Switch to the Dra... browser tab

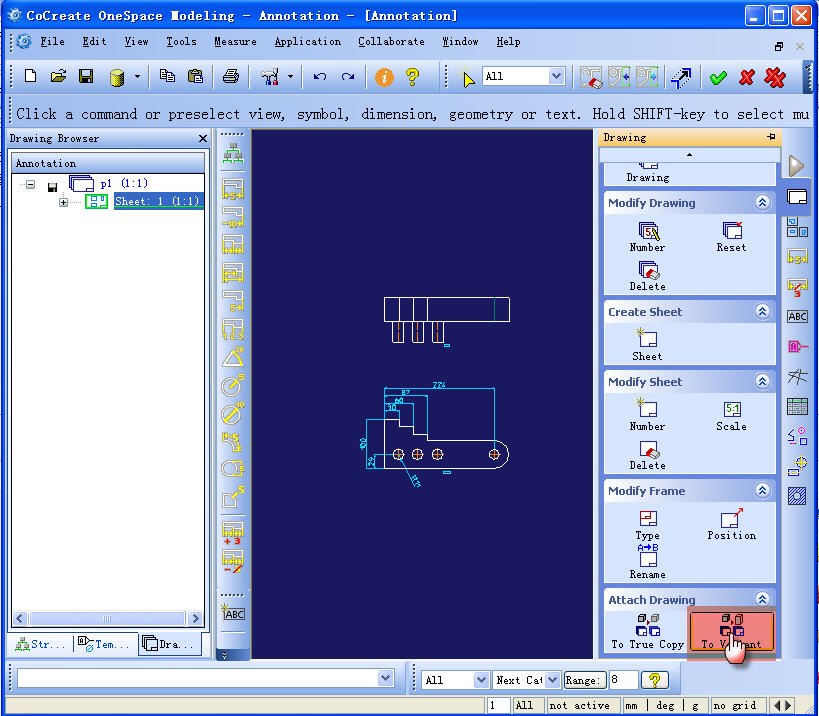click(x=169, y=644)
